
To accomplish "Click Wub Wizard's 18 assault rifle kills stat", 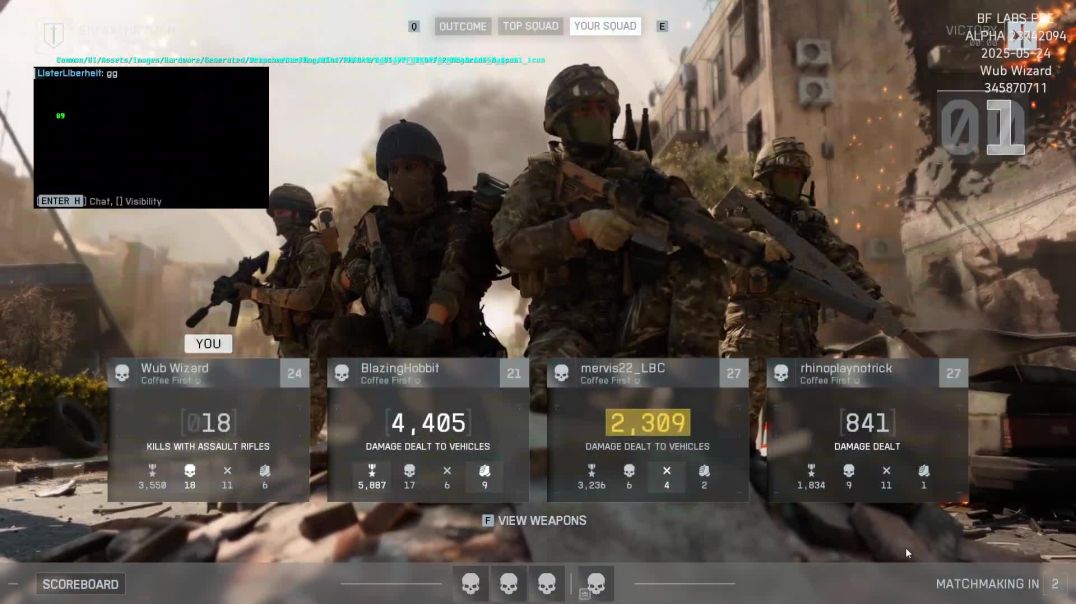I will pos(208,423).
